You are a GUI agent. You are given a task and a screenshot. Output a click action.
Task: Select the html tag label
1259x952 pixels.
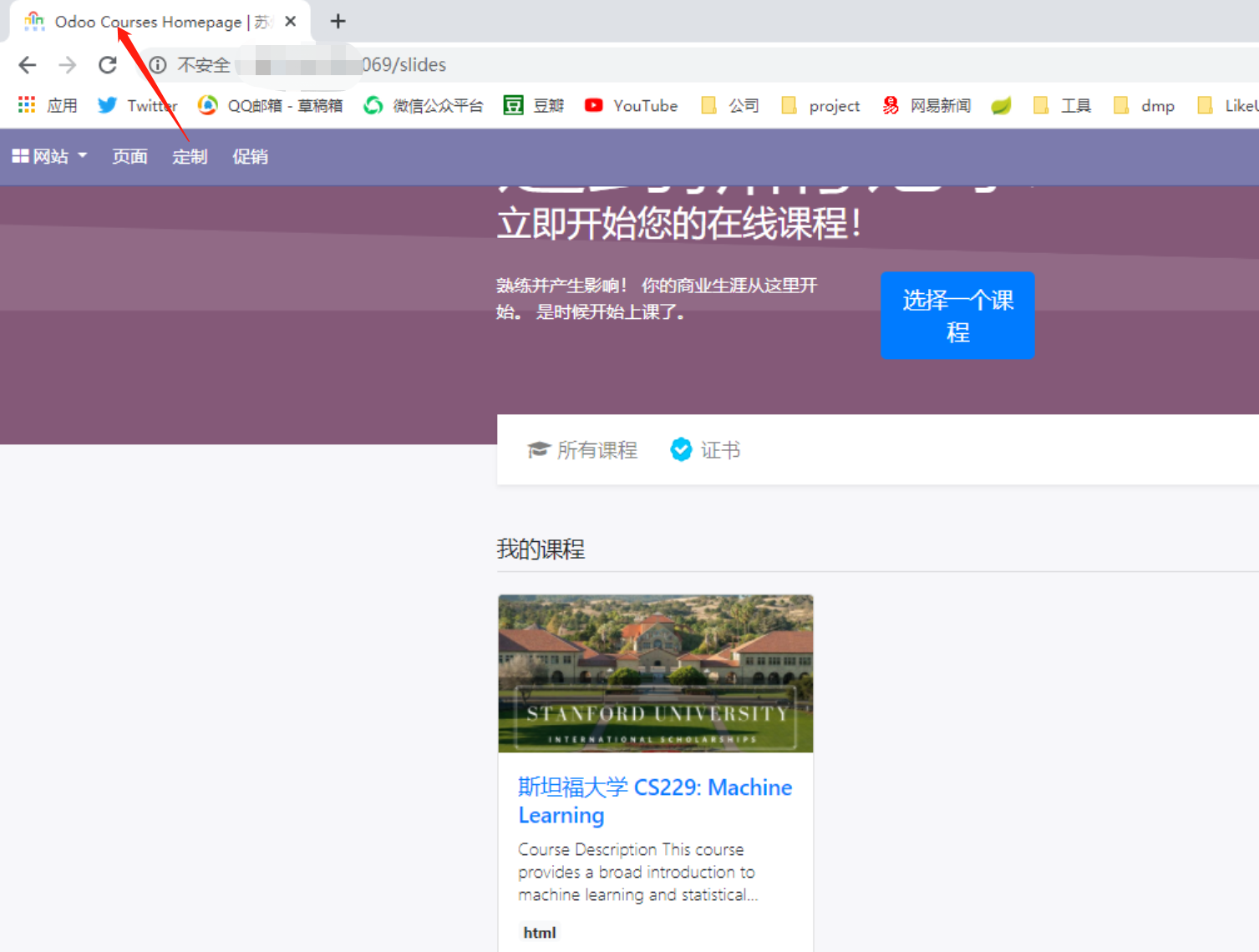(539, 932)
